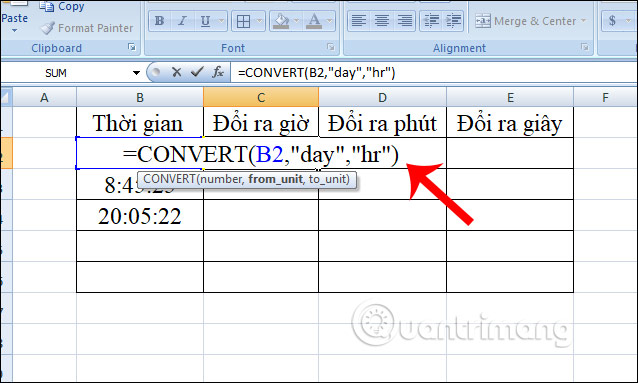Image resolution: width=638 pixels, height=383 pixels.
Task: Click the cell containing 20:05:22
Action: pyautogui.click(x=140, y=215)
